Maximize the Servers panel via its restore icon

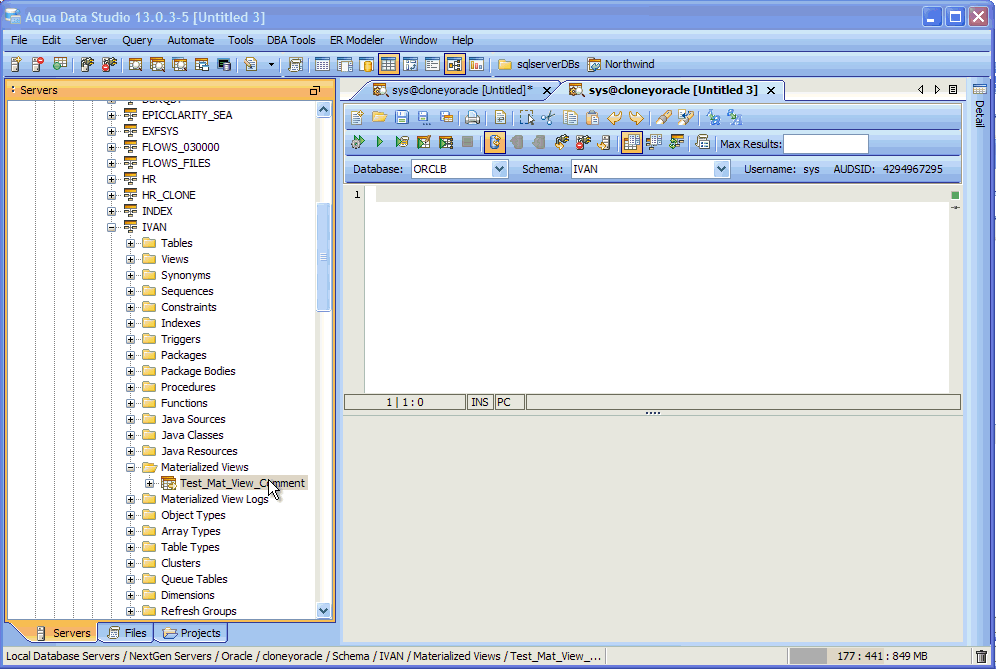(x=314, y=90)
